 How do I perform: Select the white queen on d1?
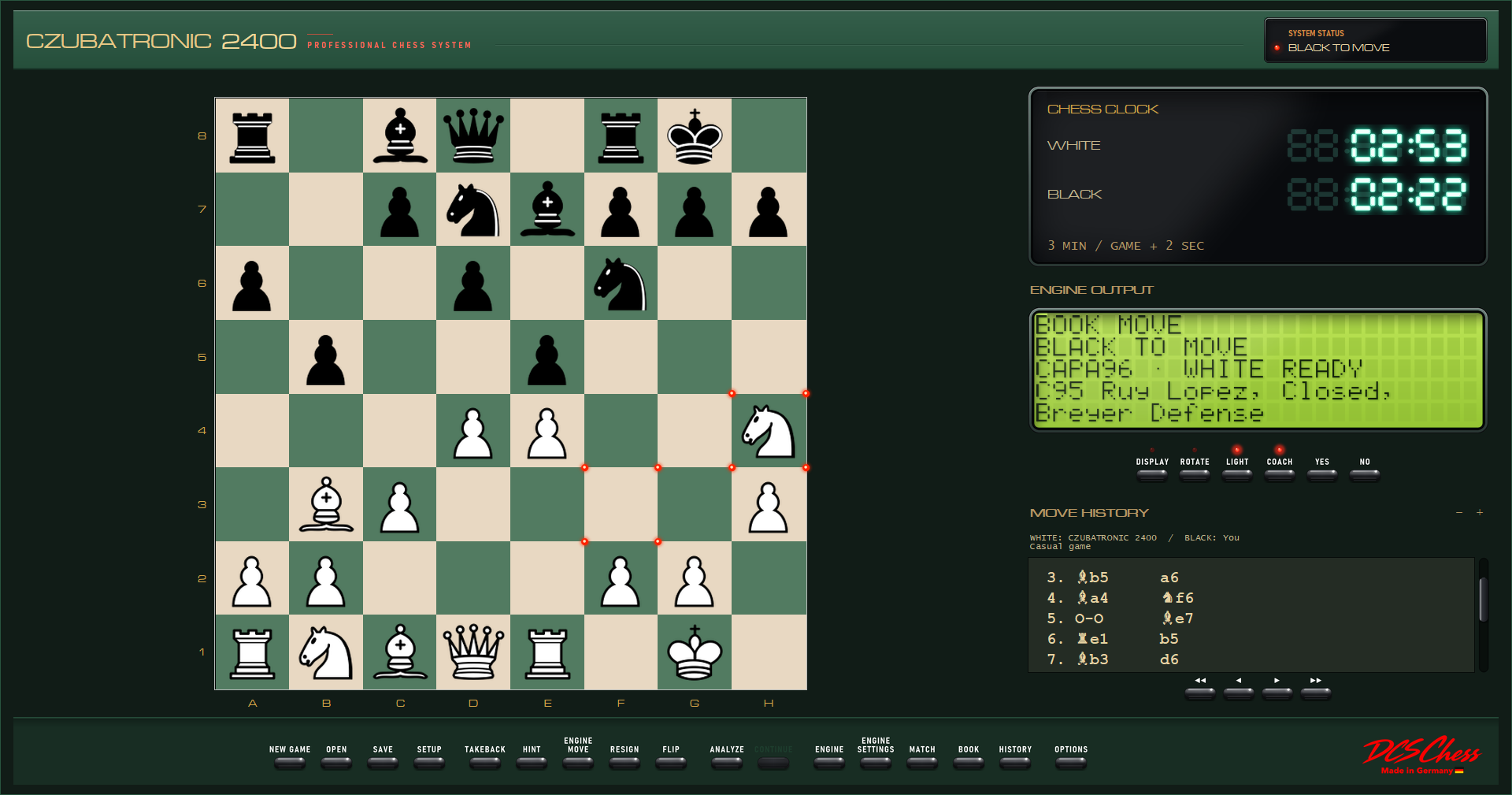[x=473, y=652]
